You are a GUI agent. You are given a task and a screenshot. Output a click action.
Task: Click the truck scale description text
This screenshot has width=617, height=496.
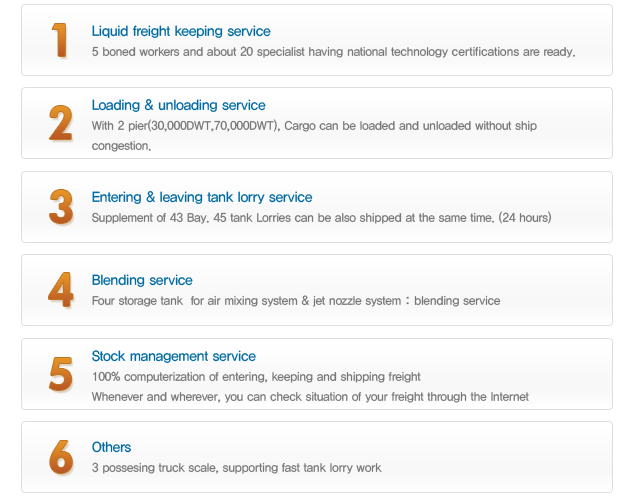[x=236, y=468]
